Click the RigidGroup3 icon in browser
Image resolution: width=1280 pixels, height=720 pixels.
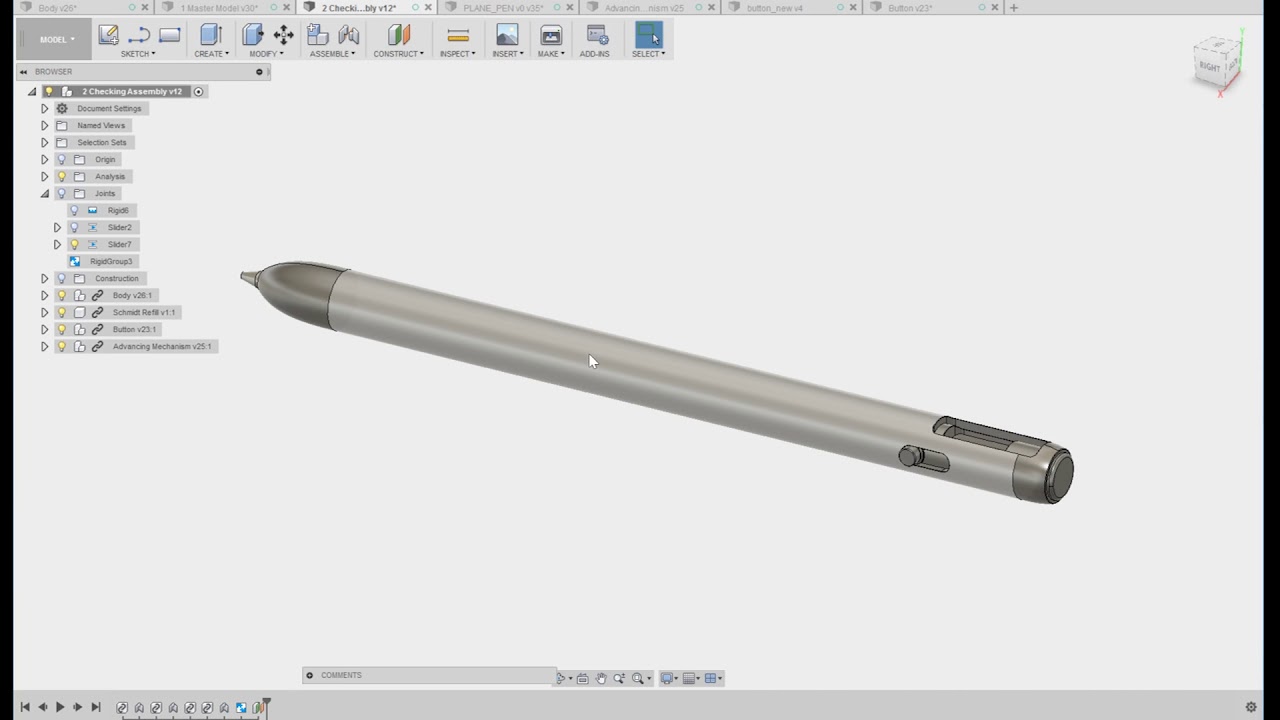pyautogui.click(x=75, y=261)
